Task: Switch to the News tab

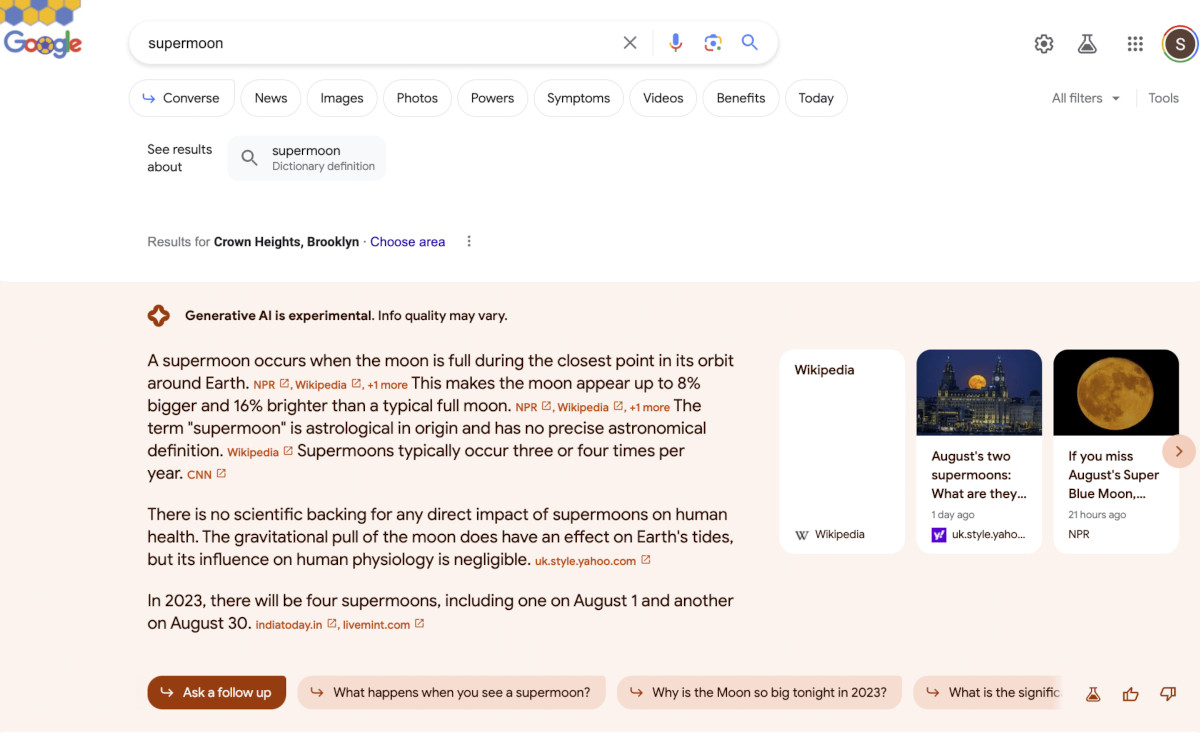Action: click(x=270, y=98)
